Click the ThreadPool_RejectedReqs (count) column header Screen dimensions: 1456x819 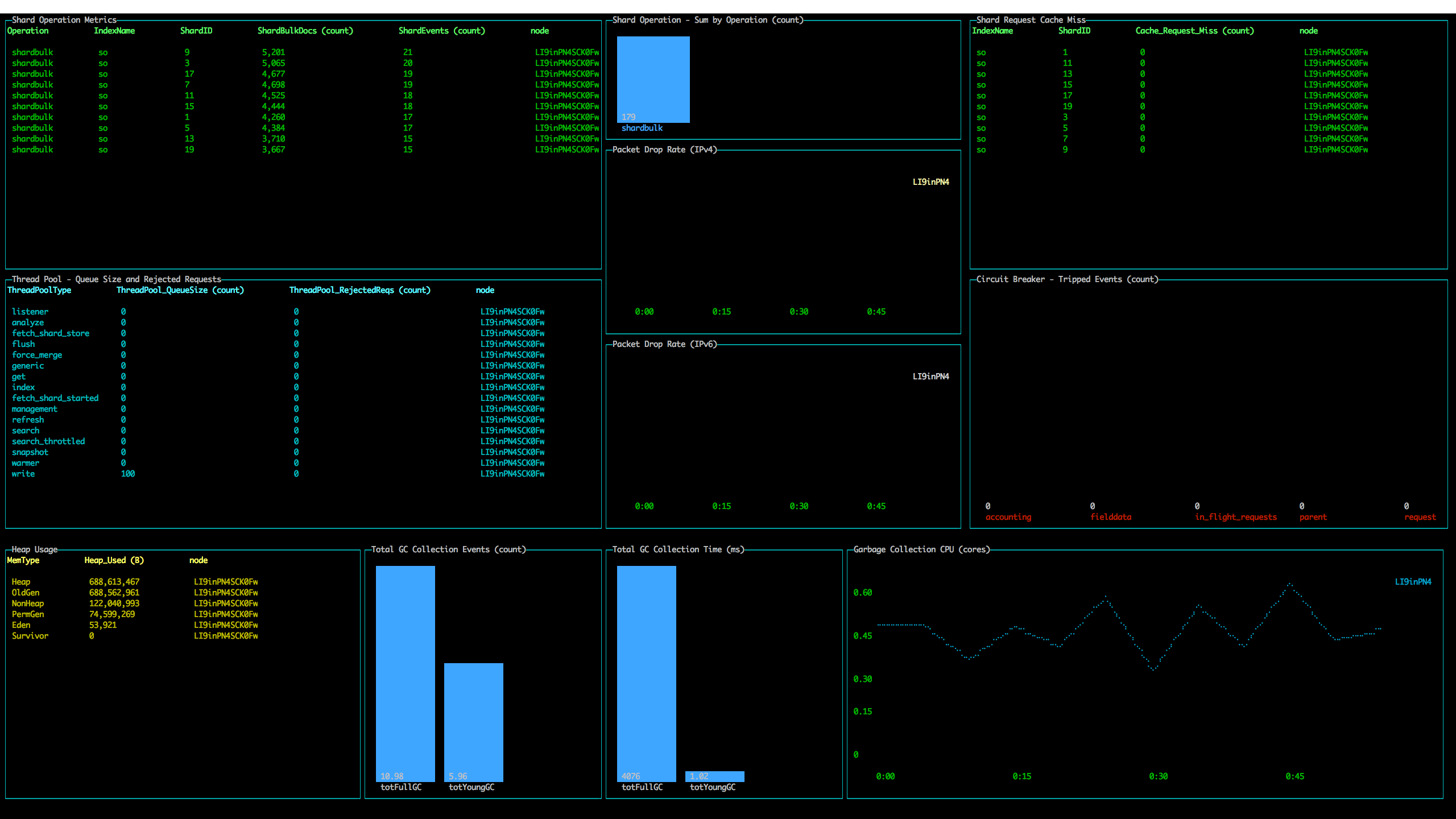tap(359, 290)
